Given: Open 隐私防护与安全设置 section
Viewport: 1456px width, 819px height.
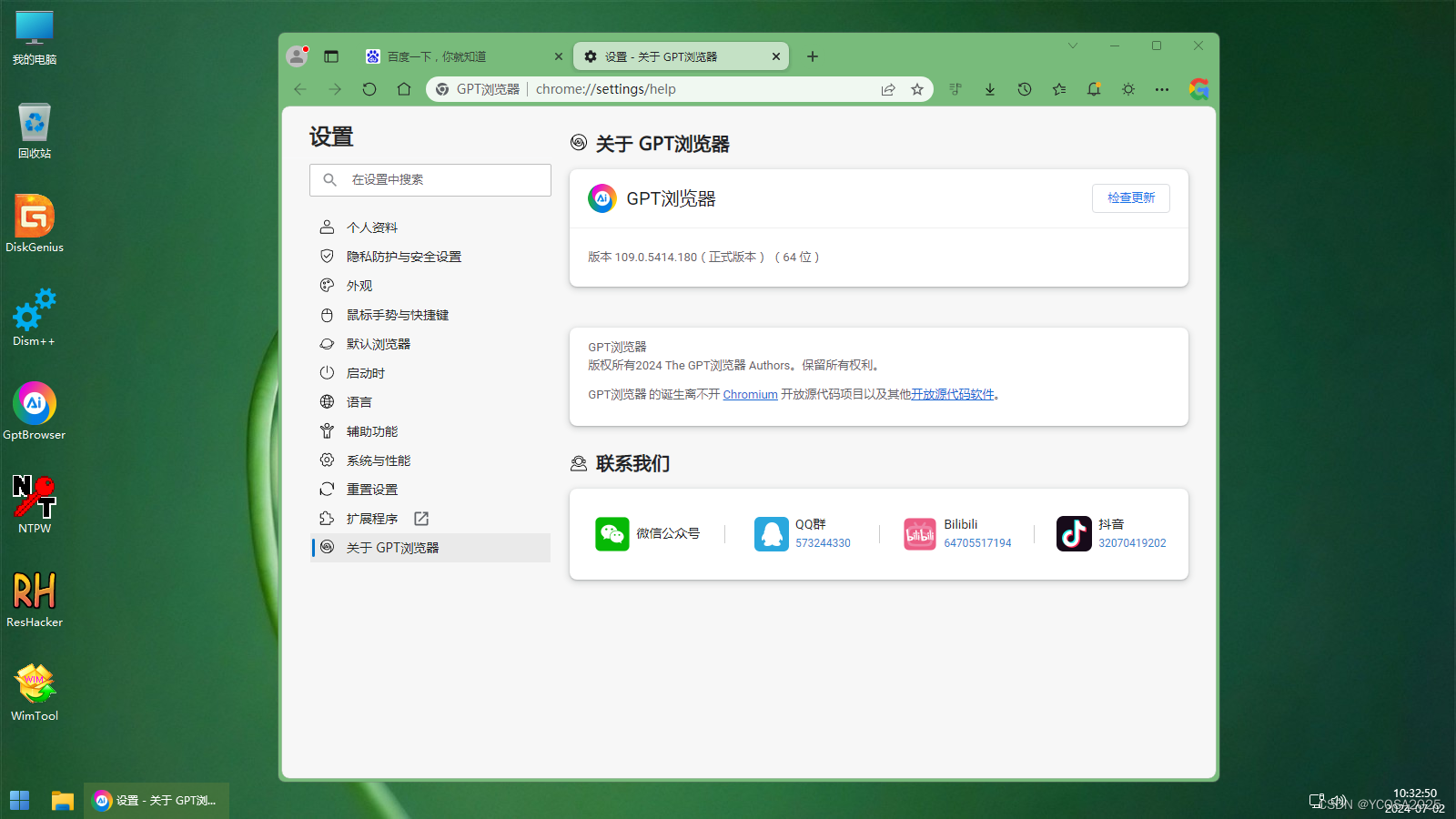Looking at the screenshot, I should (430, 257).
